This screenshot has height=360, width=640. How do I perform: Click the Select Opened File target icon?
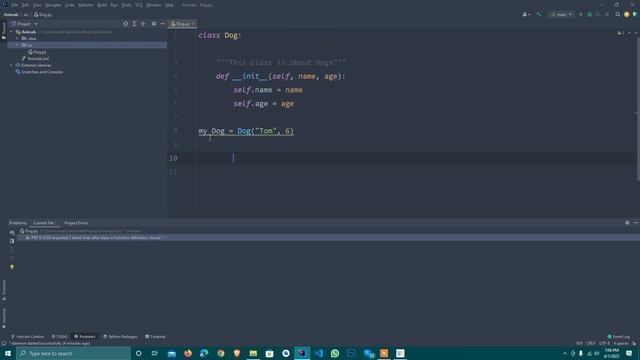click(125, 24)
